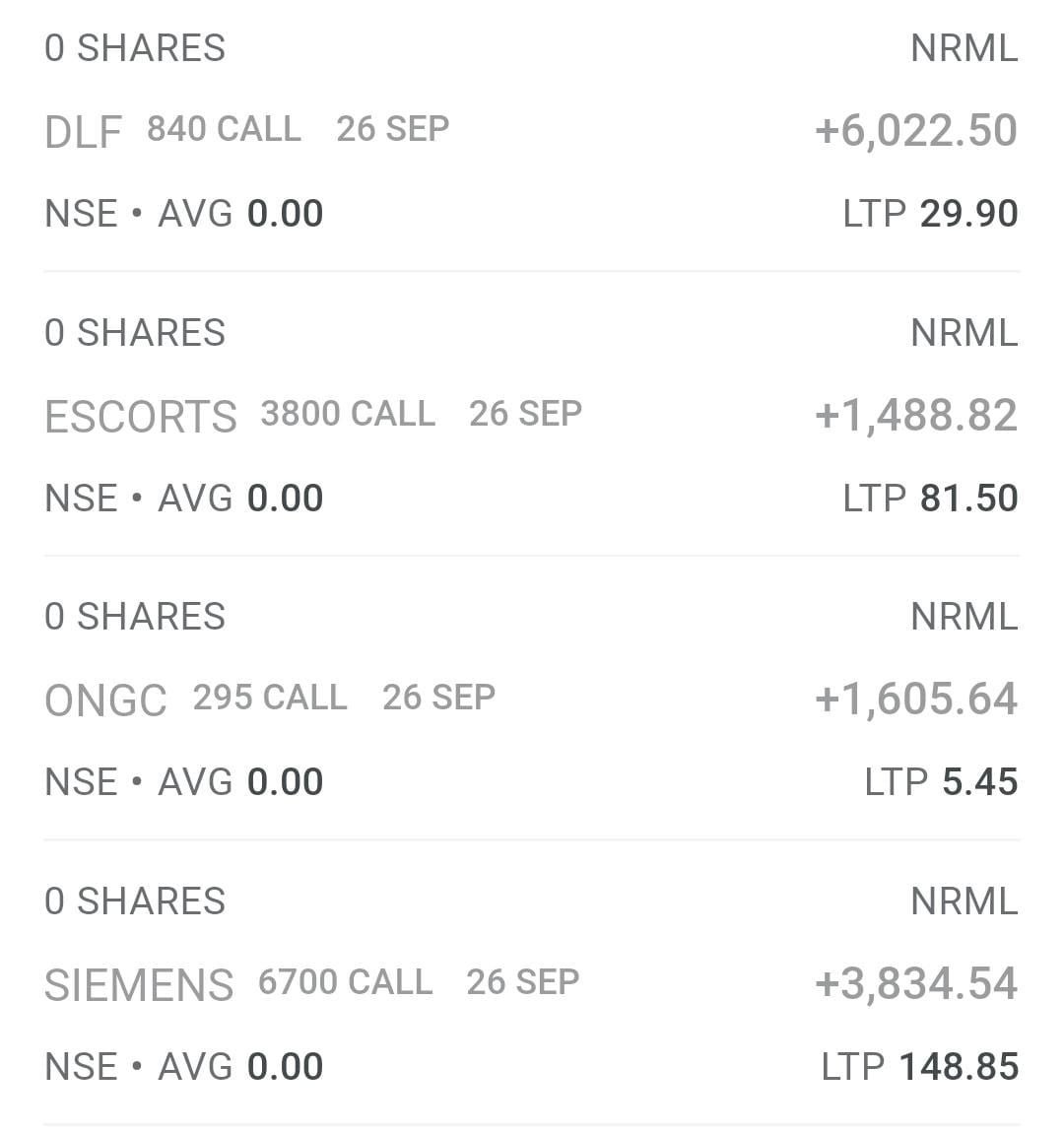Tap NSE AVG 0.00 under DLF

183,214
